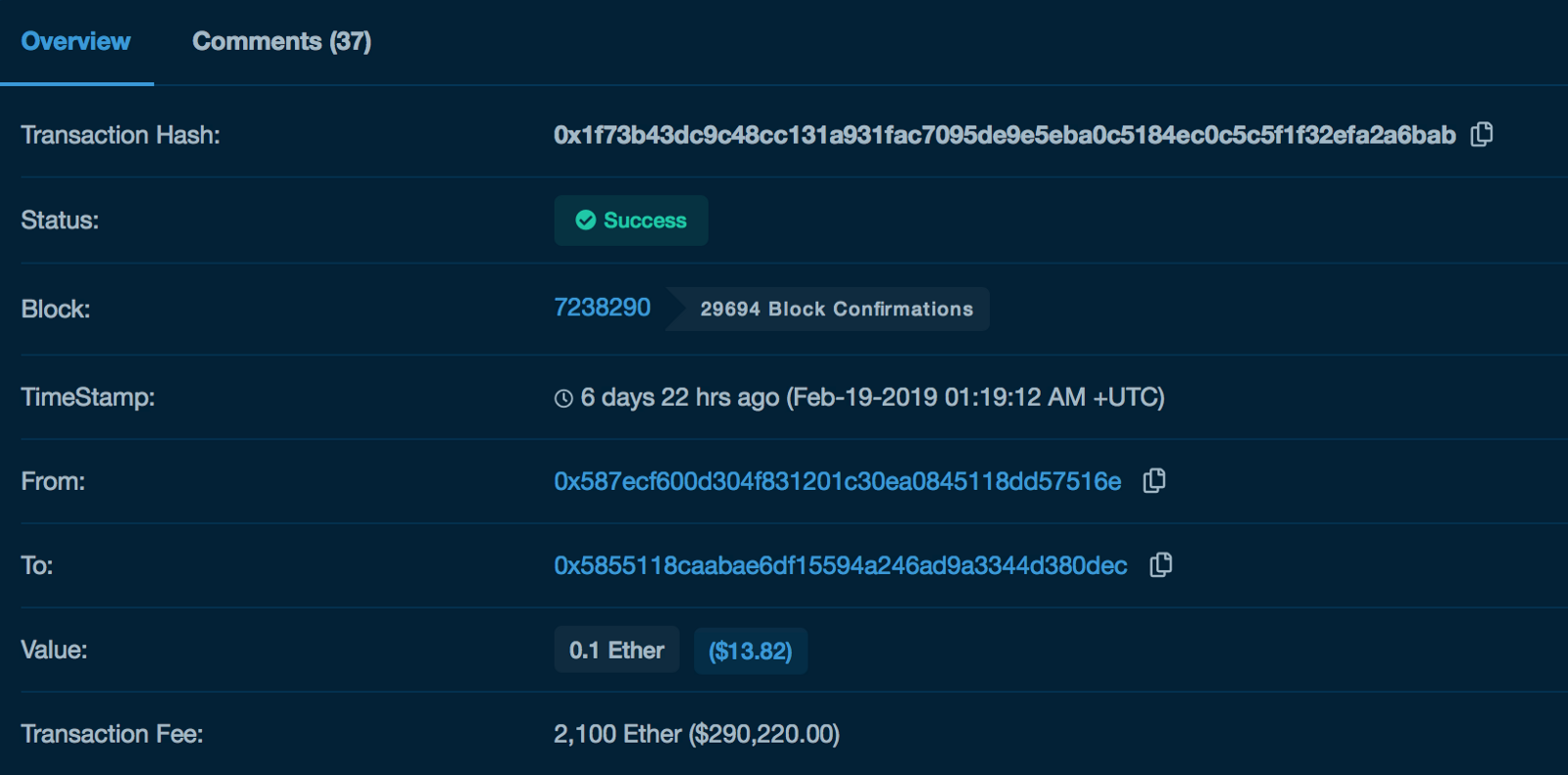Copy the From address icon
The image size is (1568, 775).
pos(1154,481)
